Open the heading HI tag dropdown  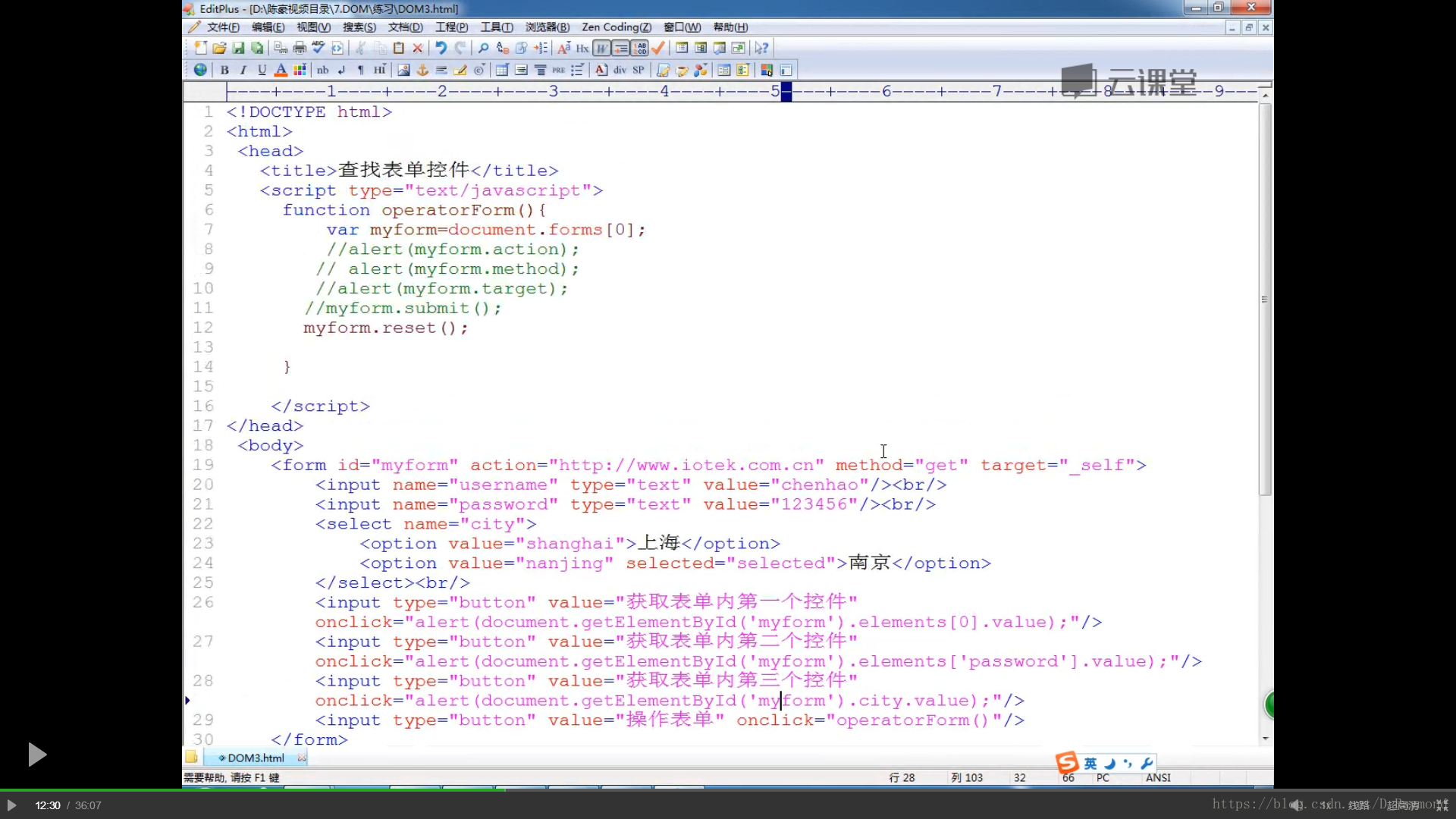point(380,70)
